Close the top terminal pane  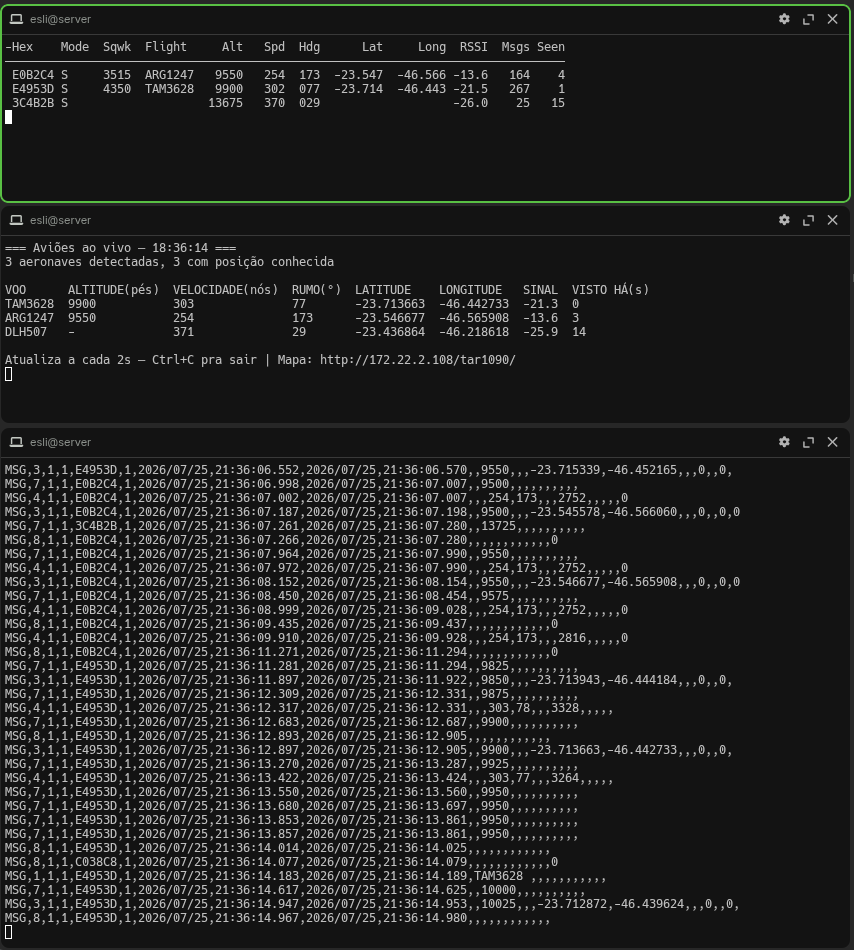(x=833, y=19)
